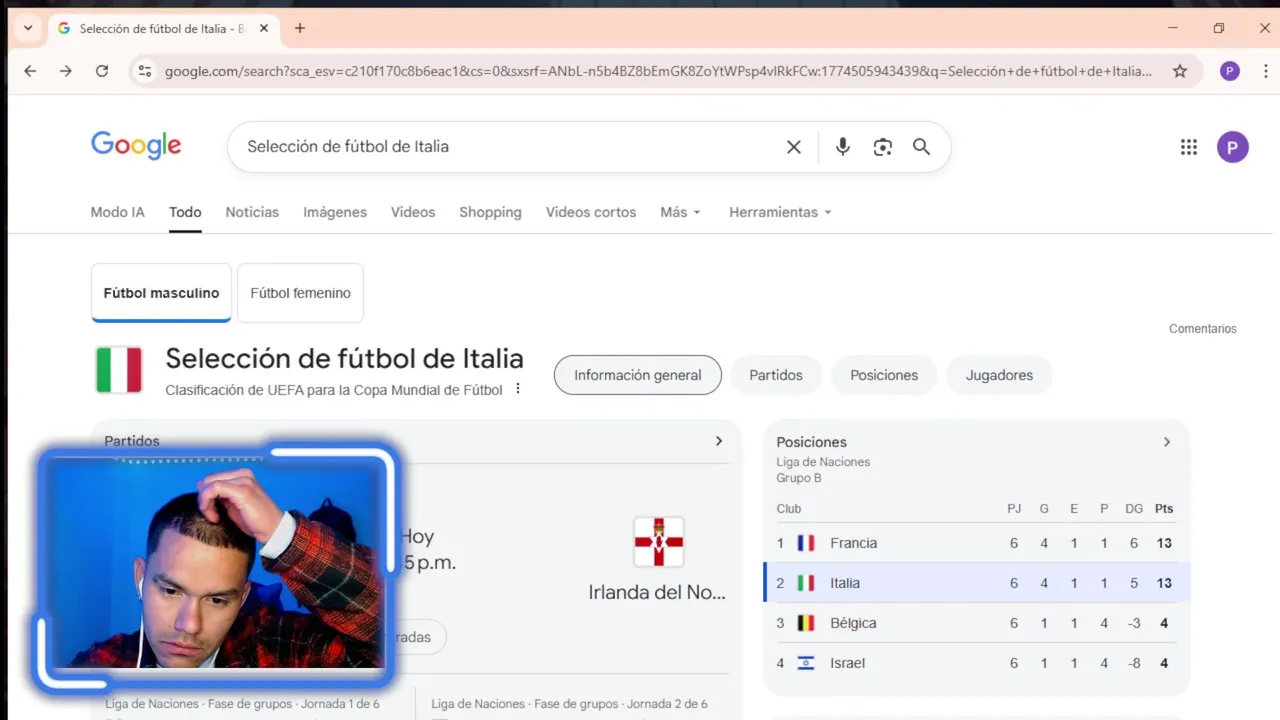
Task: Click the Google logo
Action: [136, 146]
